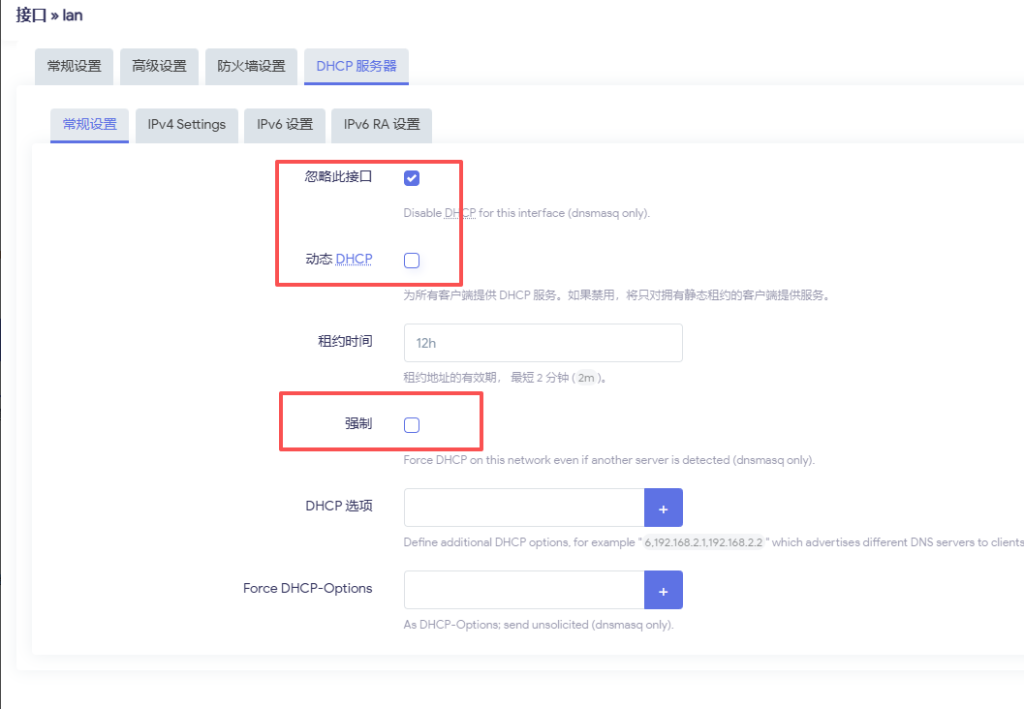
Task: Select the DHCP 服务器 tab
Action: [355, 66]
